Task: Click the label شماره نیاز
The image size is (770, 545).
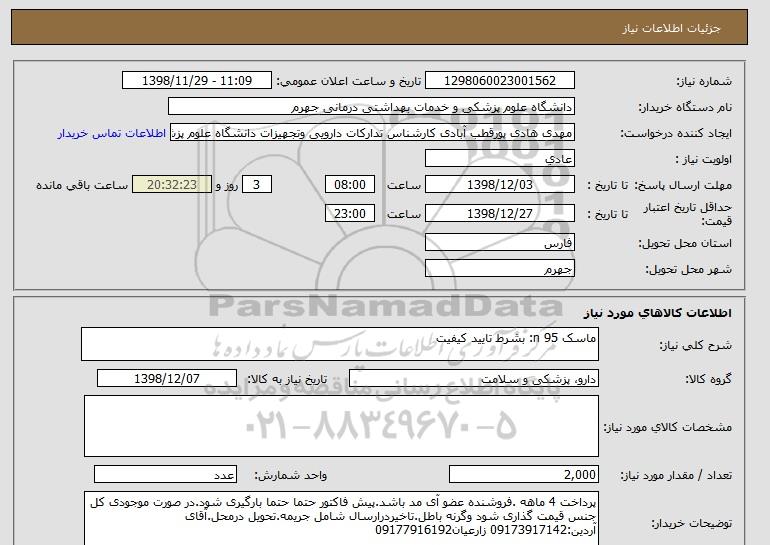Action: pyautogui.click(x=704, y=81)
